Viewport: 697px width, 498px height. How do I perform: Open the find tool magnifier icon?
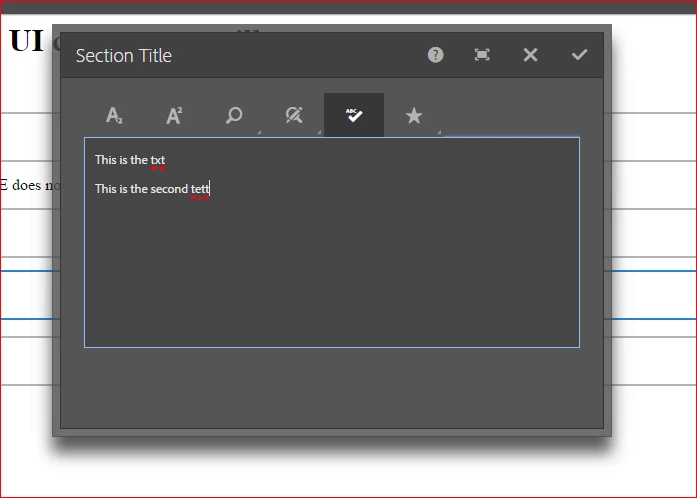234,115
